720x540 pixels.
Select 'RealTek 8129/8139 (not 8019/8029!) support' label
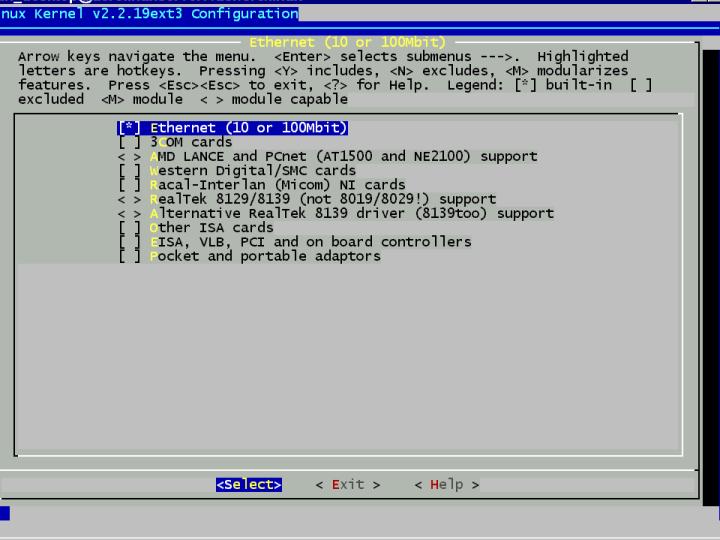click(323, 199)
